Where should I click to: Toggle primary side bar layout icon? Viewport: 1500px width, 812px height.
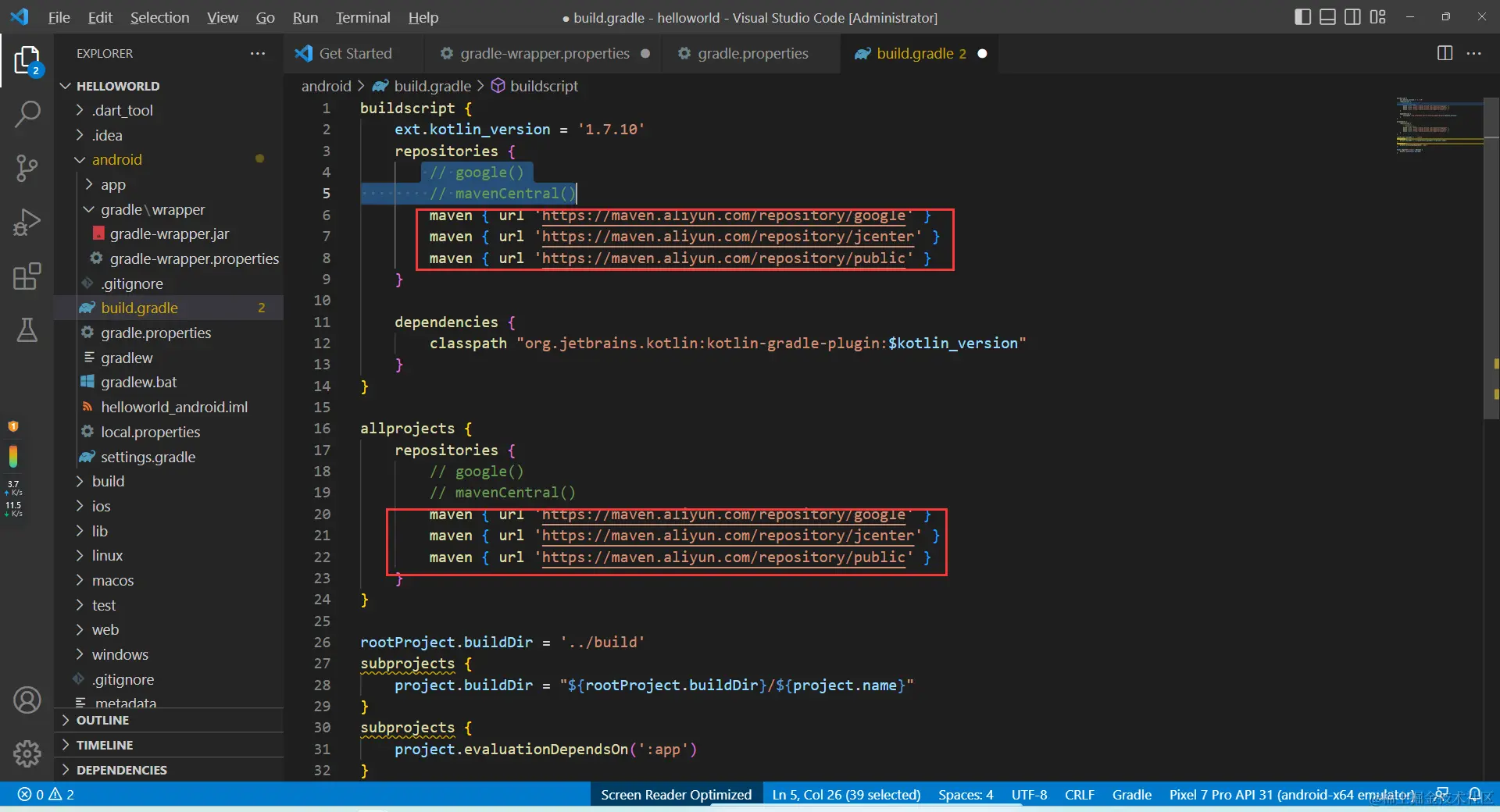(1302, 17)
